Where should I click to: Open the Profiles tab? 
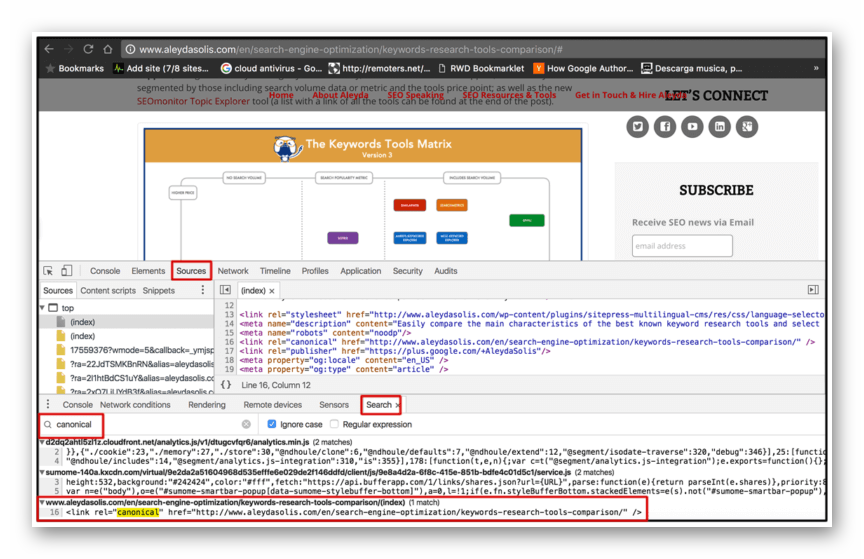[x=315, y=271]
